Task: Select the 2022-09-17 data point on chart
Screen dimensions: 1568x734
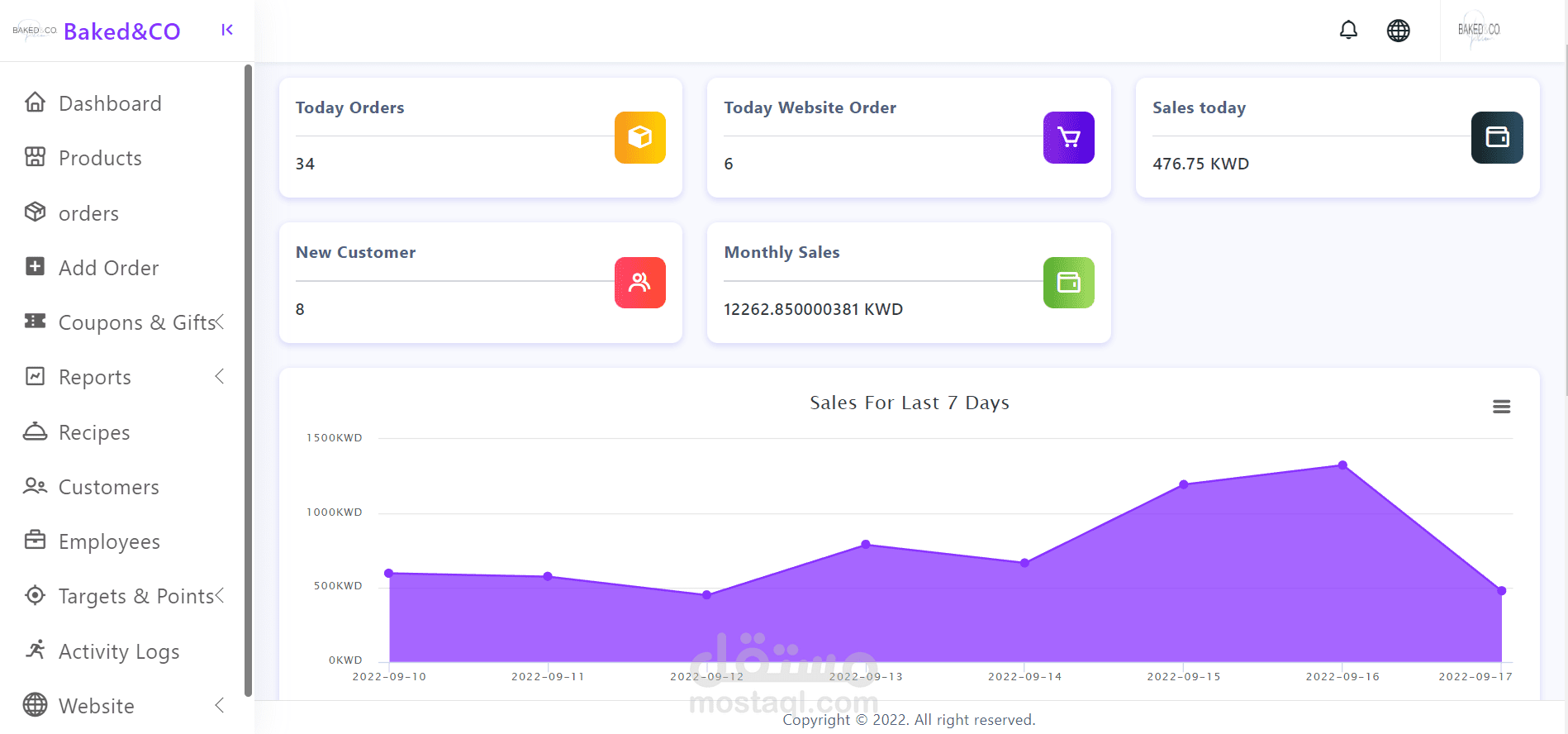Action: (x=1502, y=591)
